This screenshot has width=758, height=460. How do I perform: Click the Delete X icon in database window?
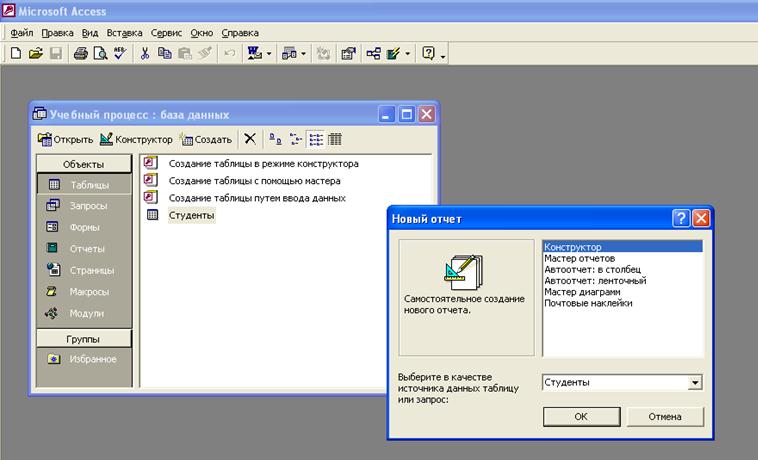point(250,139)
